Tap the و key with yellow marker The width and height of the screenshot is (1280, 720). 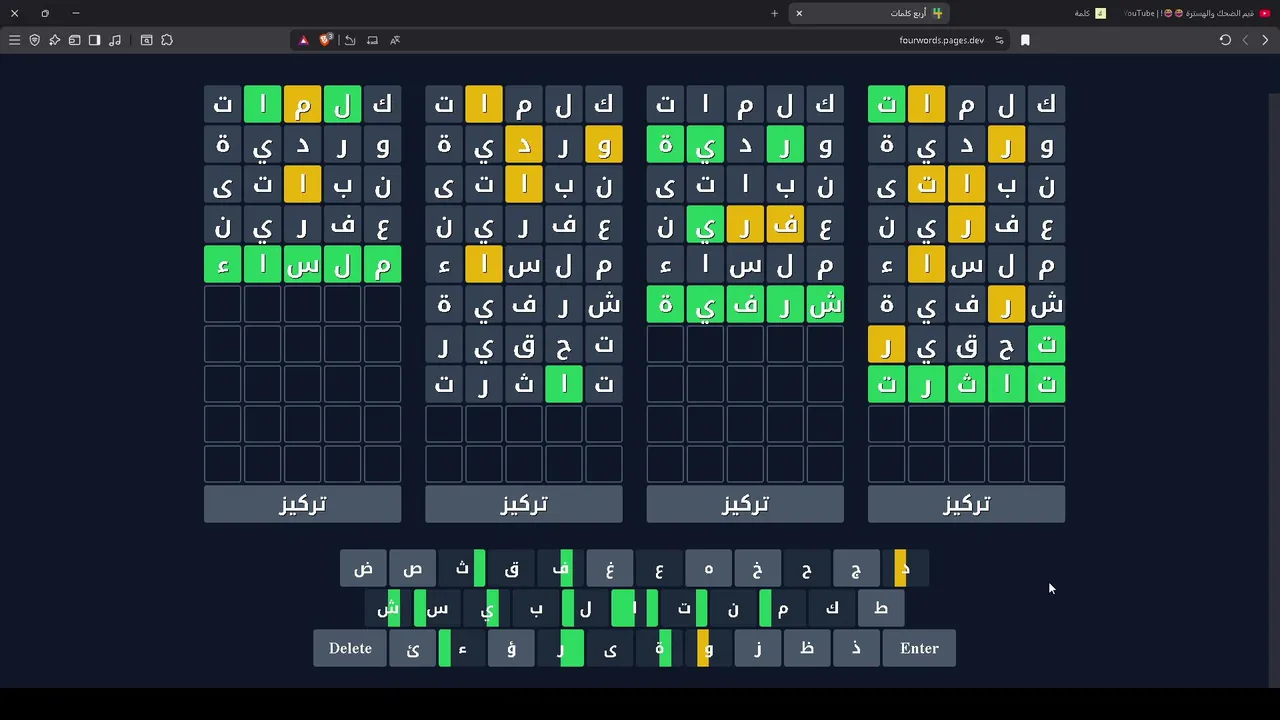coord(708,648)
